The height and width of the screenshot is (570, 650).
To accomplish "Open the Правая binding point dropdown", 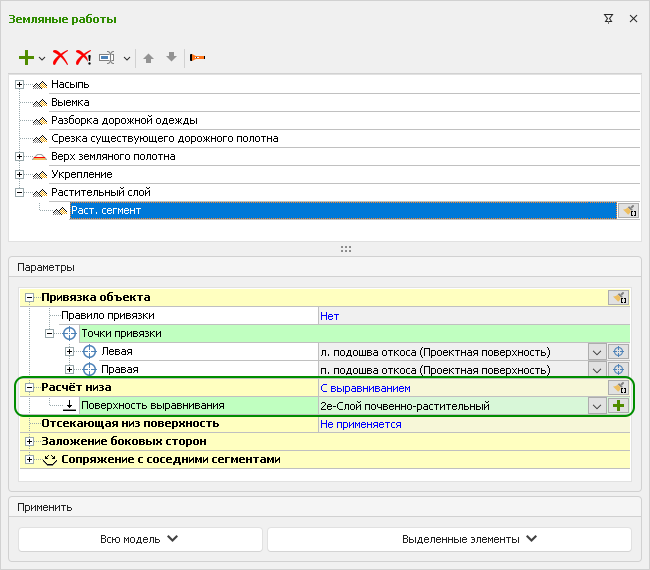I will click(597, 370).
